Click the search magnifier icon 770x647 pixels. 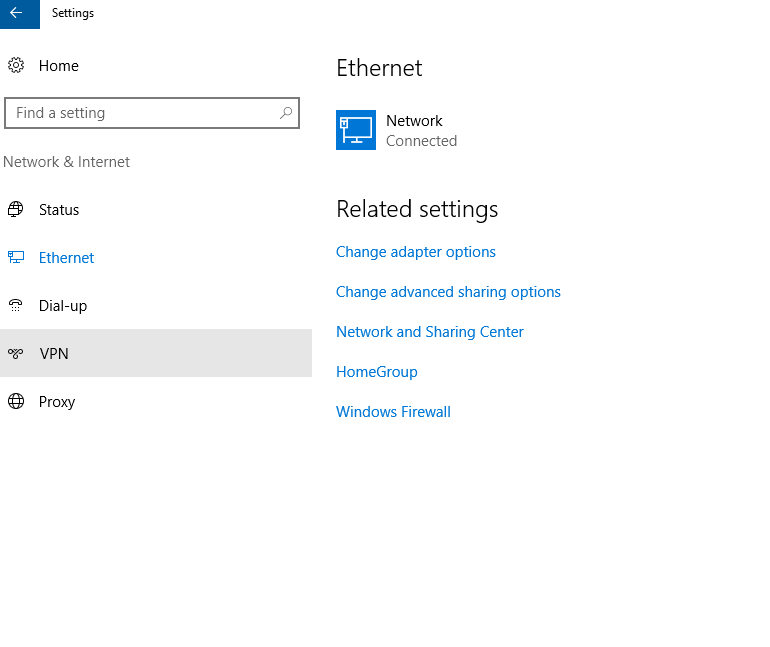pyautogui.click(x=286, y=113)
